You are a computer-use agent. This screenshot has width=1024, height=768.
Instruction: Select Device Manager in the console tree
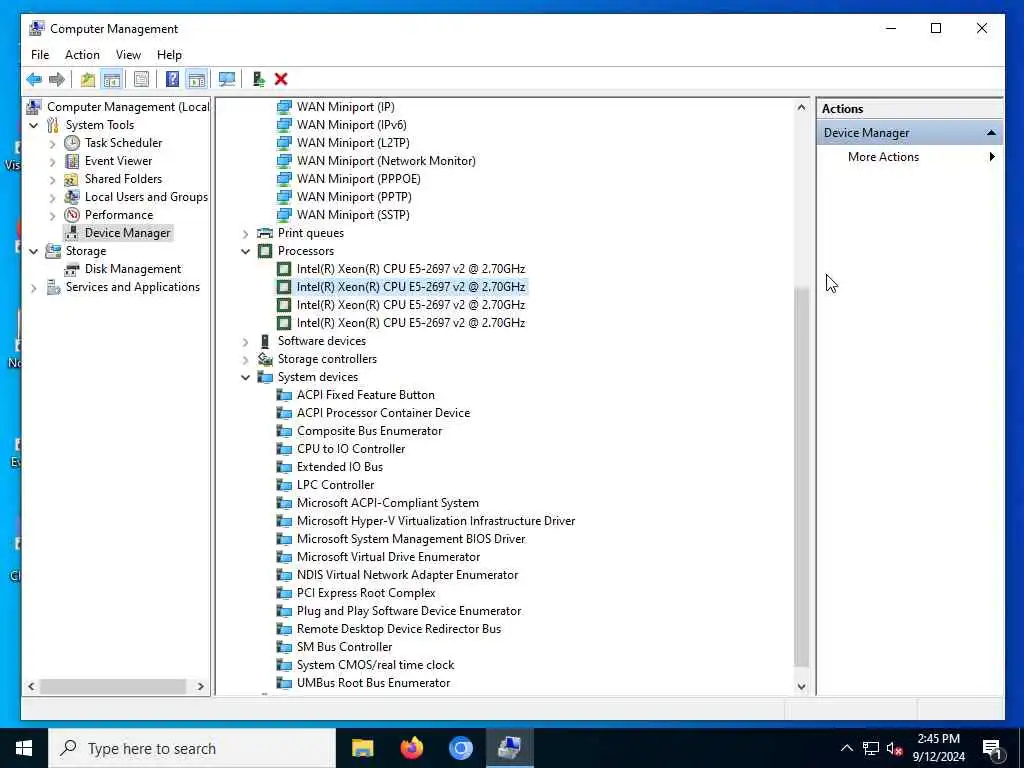(x=127, y=233)
